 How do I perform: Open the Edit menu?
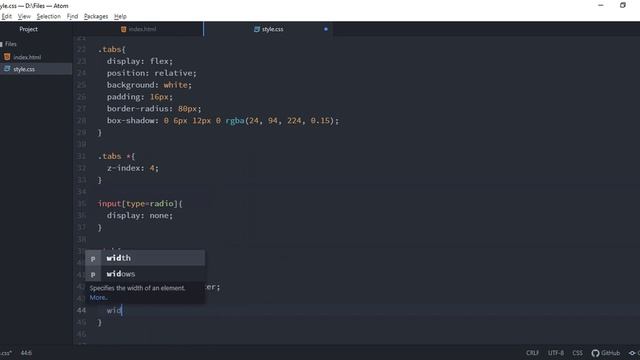pyautogui.click(x=7, y=16)
